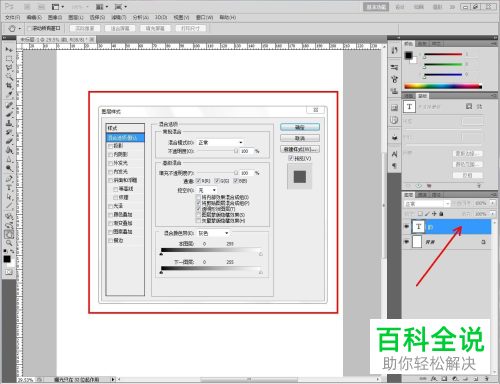Select the Pen tool
The width and height of the screenshot is (500, 384).
[8, 179]
